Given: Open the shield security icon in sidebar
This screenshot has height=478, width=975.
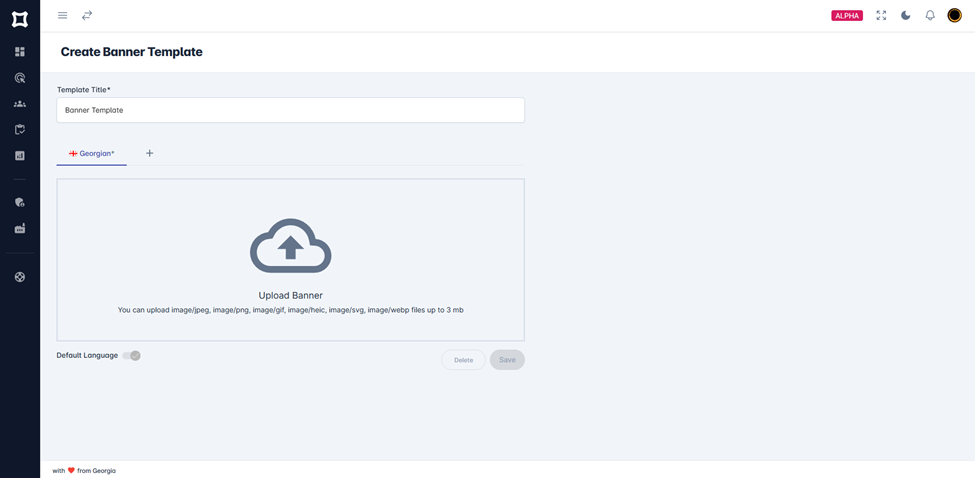Looking at the screenshot, I should click(20, 202).
